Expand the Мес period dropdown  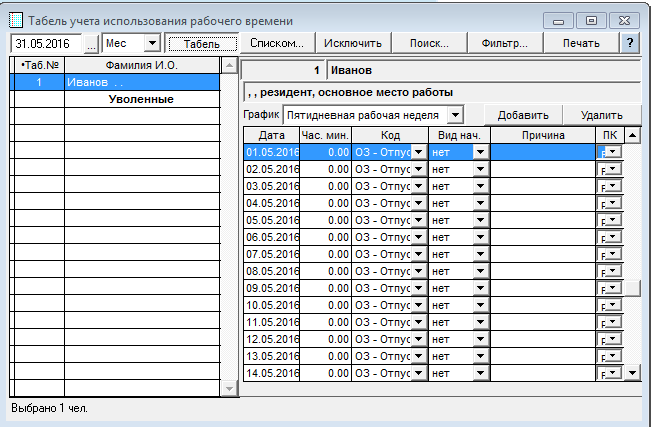click(x=151, y=44)
